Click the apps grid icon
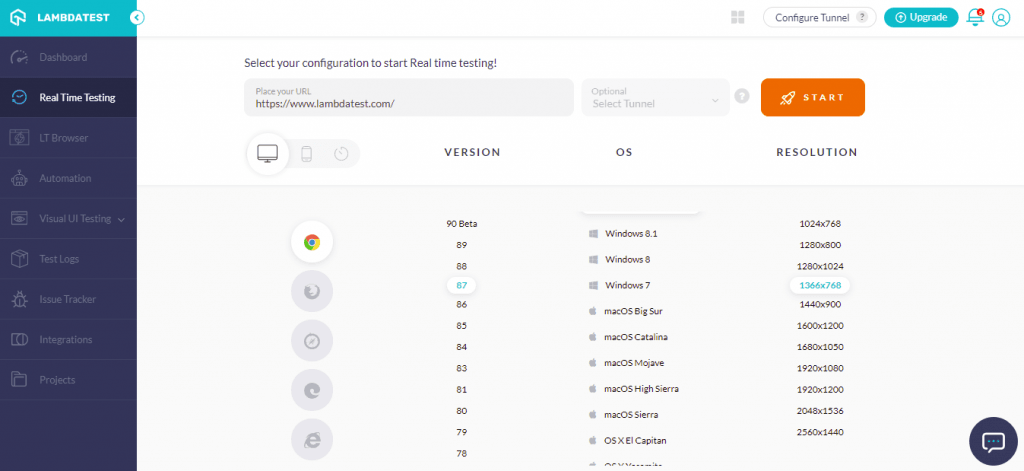The width and height of the screenshot is (1024, 471). point(738,17)
